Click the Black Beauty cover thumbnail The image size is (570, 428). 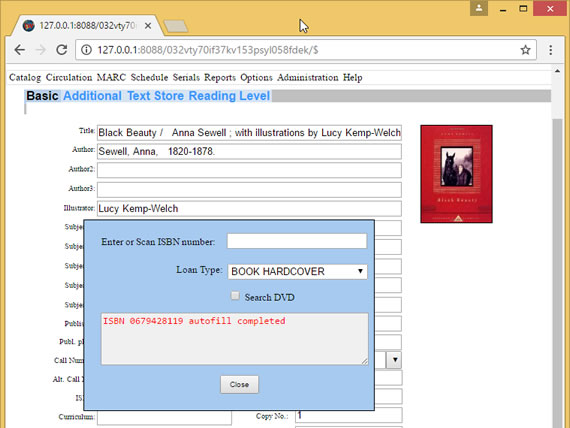[x=456, y=174]
